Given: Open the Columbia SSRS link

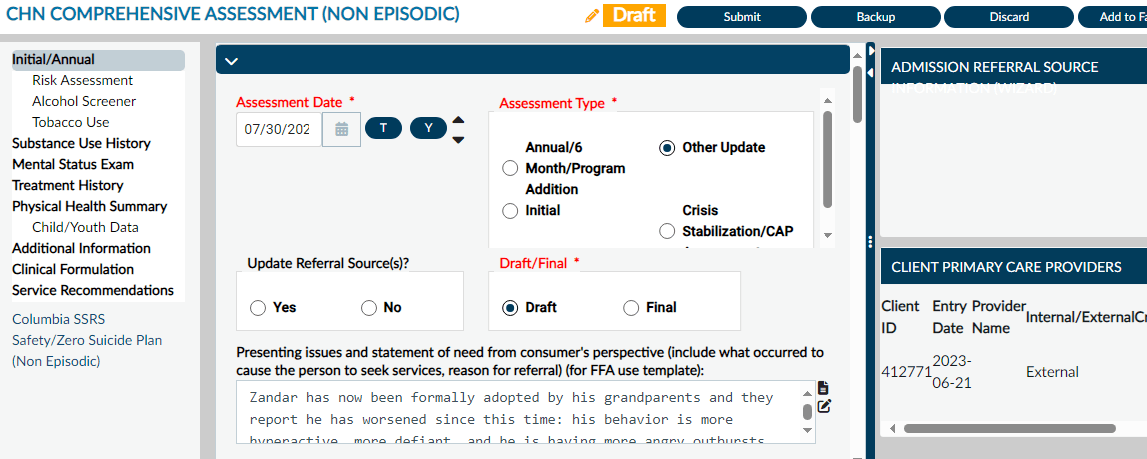Looking at the screenshot, I should click(59, 319).
